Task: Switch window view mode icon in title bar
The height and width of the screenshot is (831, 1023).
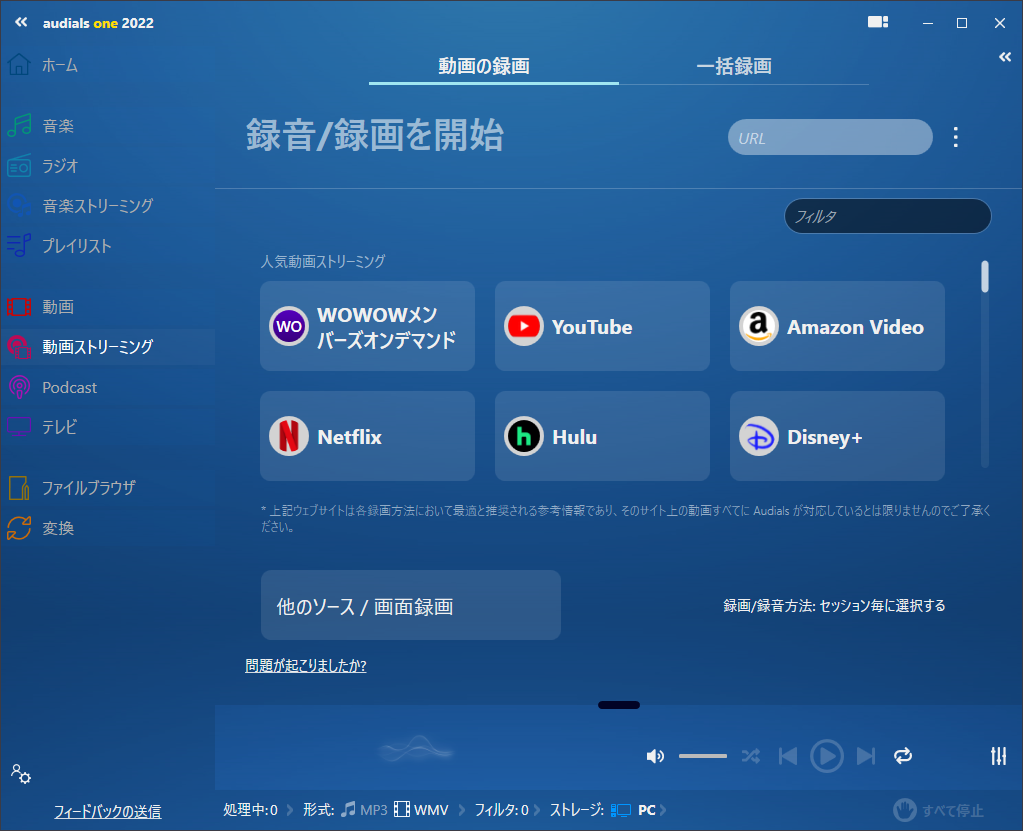Action: (878, 22)
